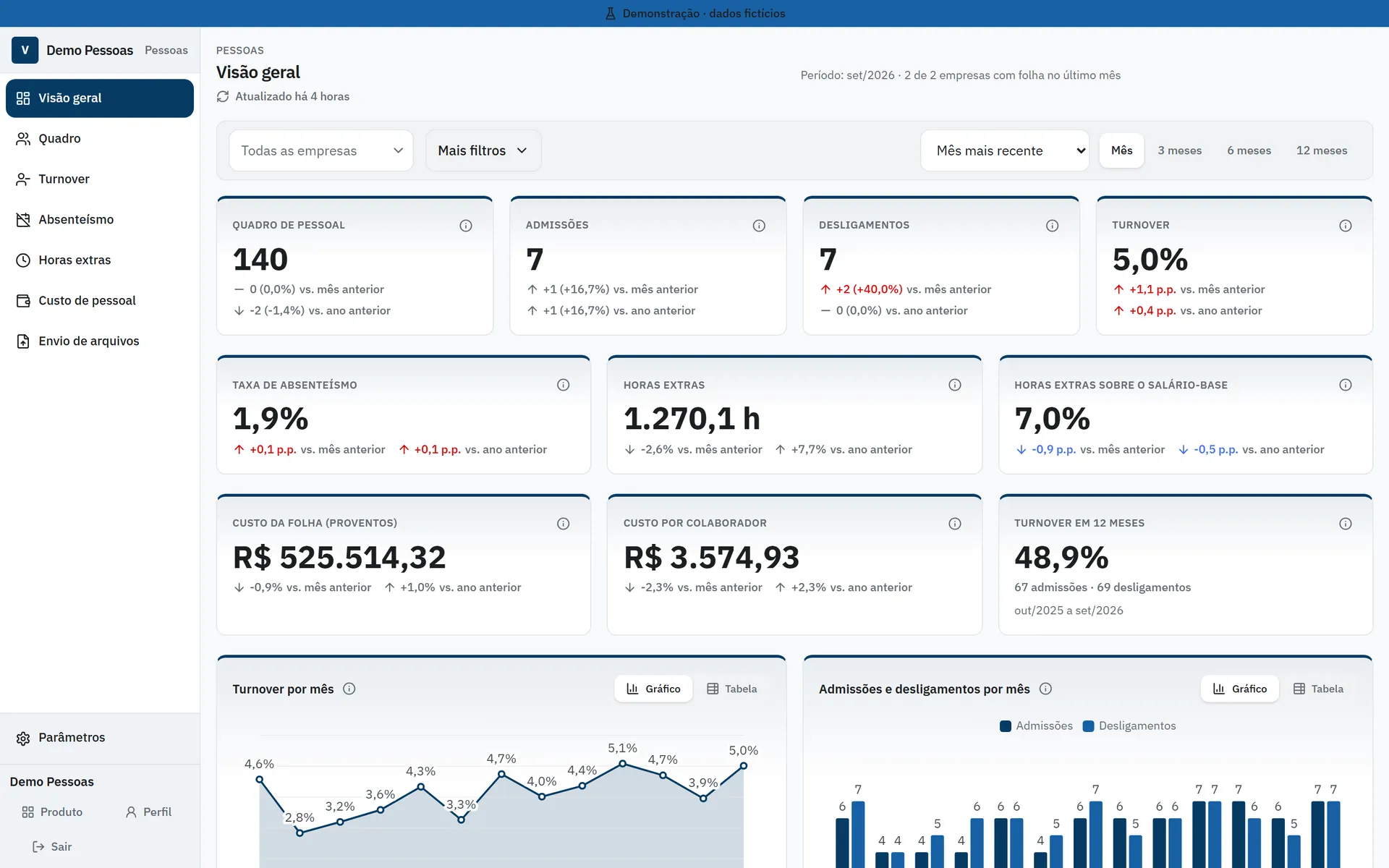Click '+2 (+40,0%)' in Desligamentos card
The width and height of the screenshot is (1389, 868).
tap(869, 289)
